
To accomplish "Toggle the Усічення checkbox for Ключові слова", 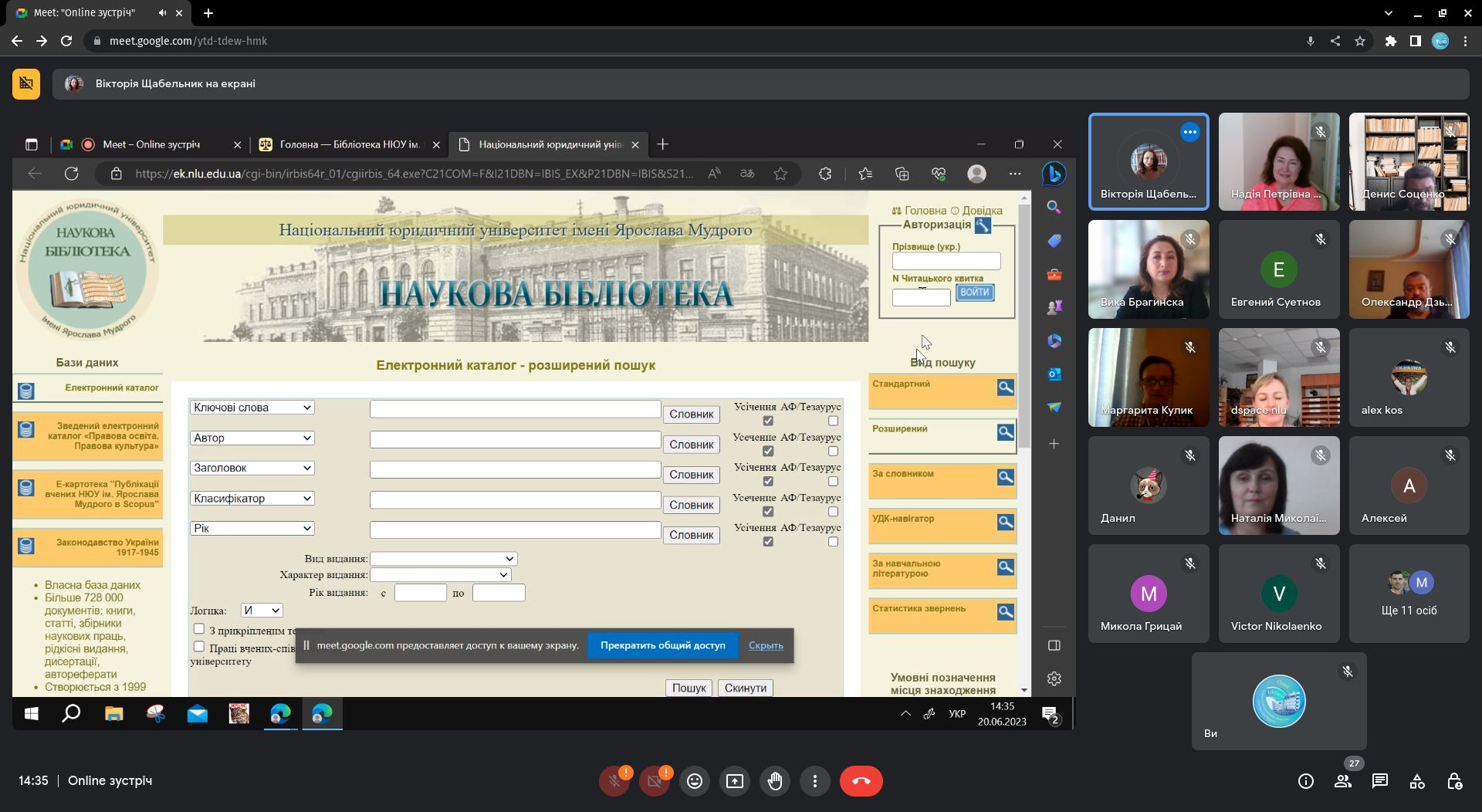I will (x=767, y=421).
